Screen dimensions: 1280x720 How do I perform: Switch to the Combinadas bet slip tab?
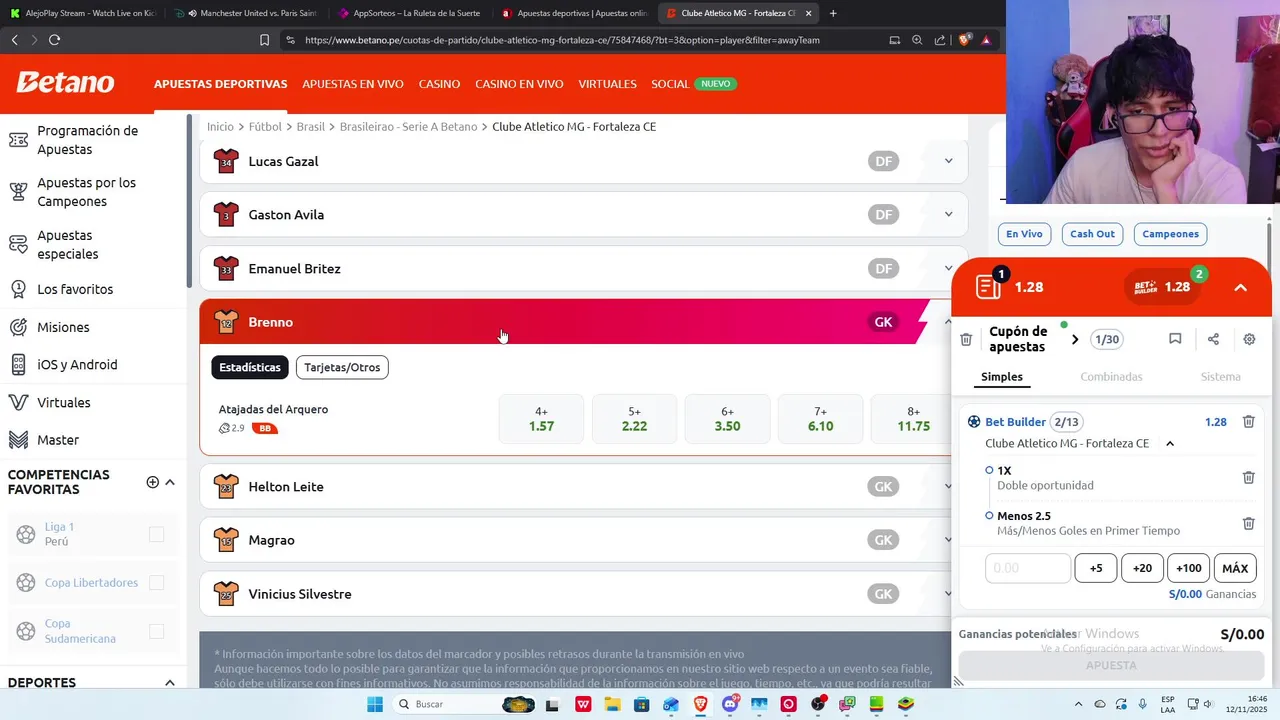tap(1111, 377)
